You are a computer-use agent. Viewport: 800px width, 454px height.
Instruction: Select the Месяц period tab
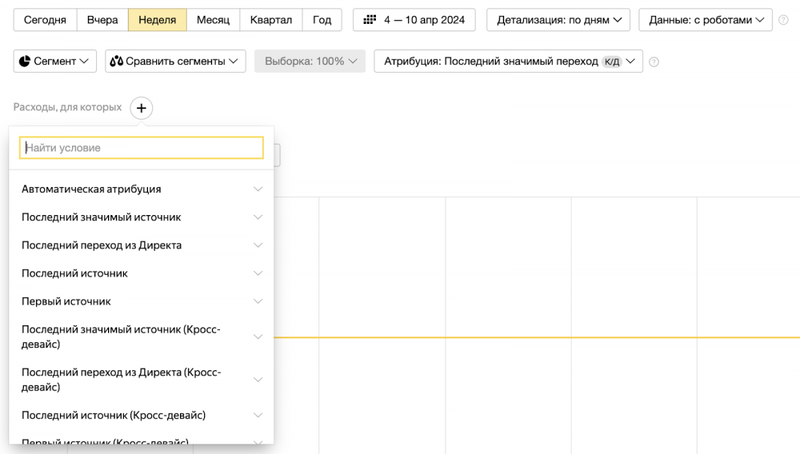coord(213,20)
